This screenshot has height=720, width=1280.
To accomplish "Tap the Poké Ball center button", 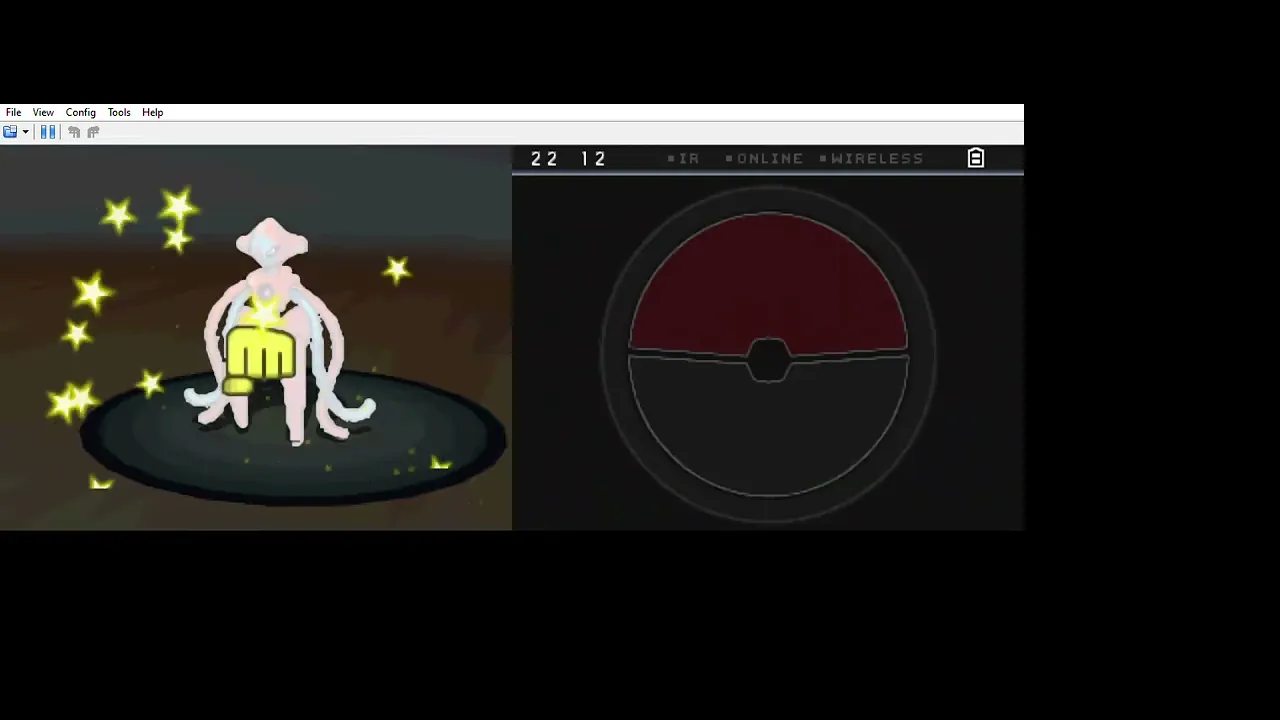I will tap(768, 359).
